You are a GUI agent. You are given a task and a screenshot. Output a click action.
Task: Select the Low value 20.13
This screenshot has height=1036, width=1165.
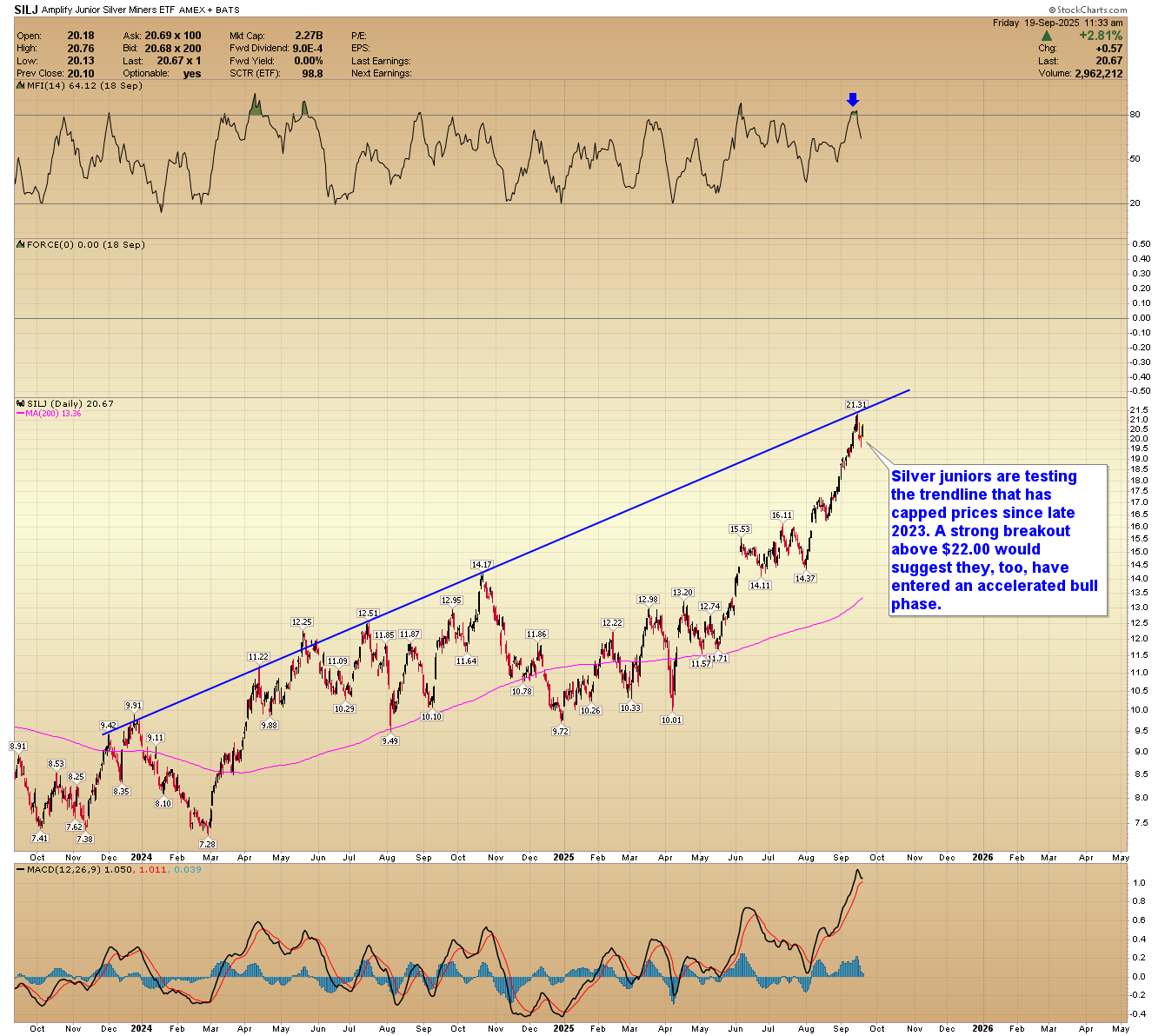[81, 61]
